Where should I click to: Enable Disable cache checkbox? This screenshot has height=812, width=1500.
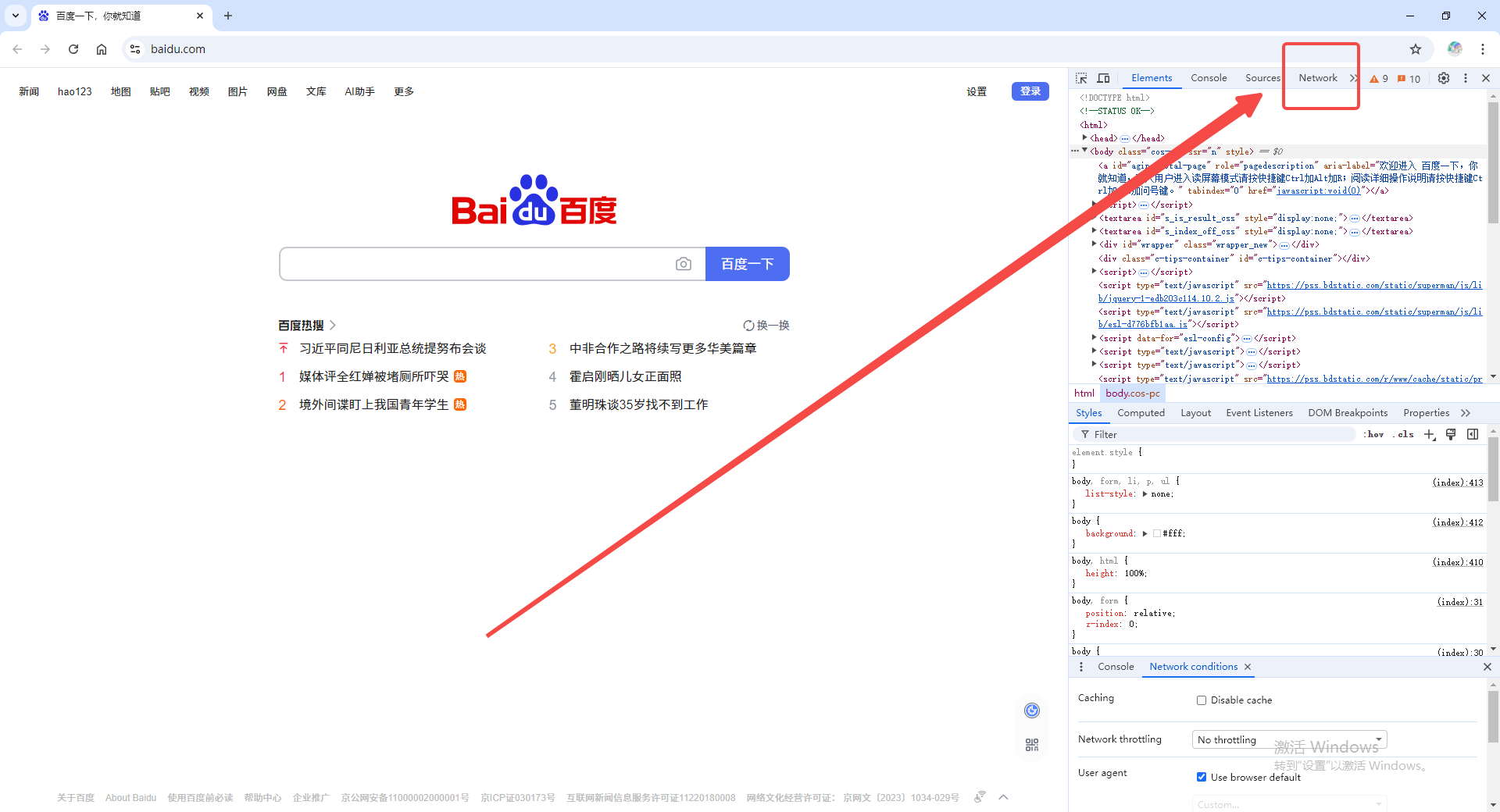(x=1202, y=700)
